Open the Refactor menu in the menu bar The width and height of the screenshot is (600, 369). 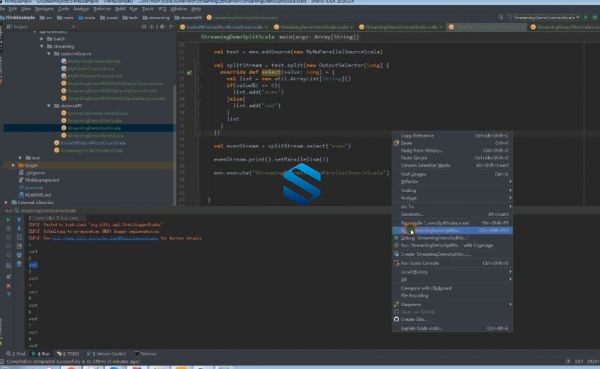[102, 8]
